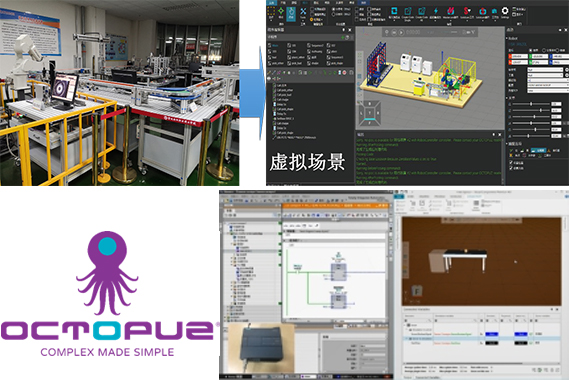Expand the Robot section header triangle
The height and width of the screenshot is (380, 569).
pyautogui.click(x=507, y=38)
